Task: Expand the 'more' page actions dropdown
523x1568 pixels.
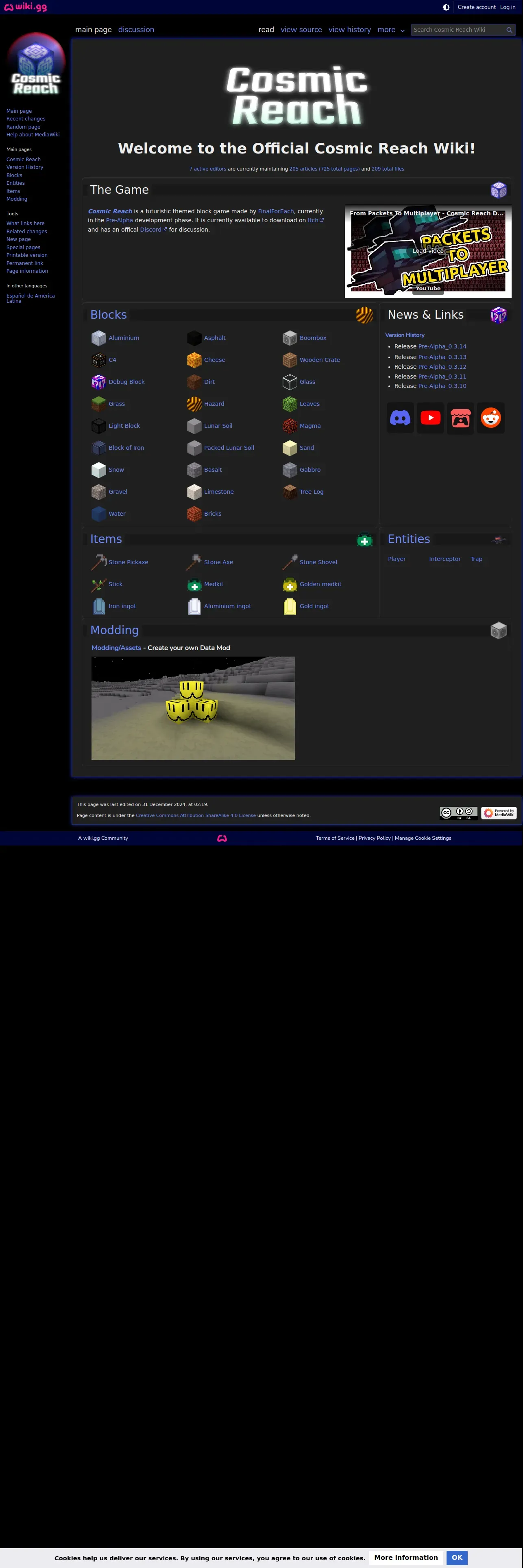Action: 391,30
